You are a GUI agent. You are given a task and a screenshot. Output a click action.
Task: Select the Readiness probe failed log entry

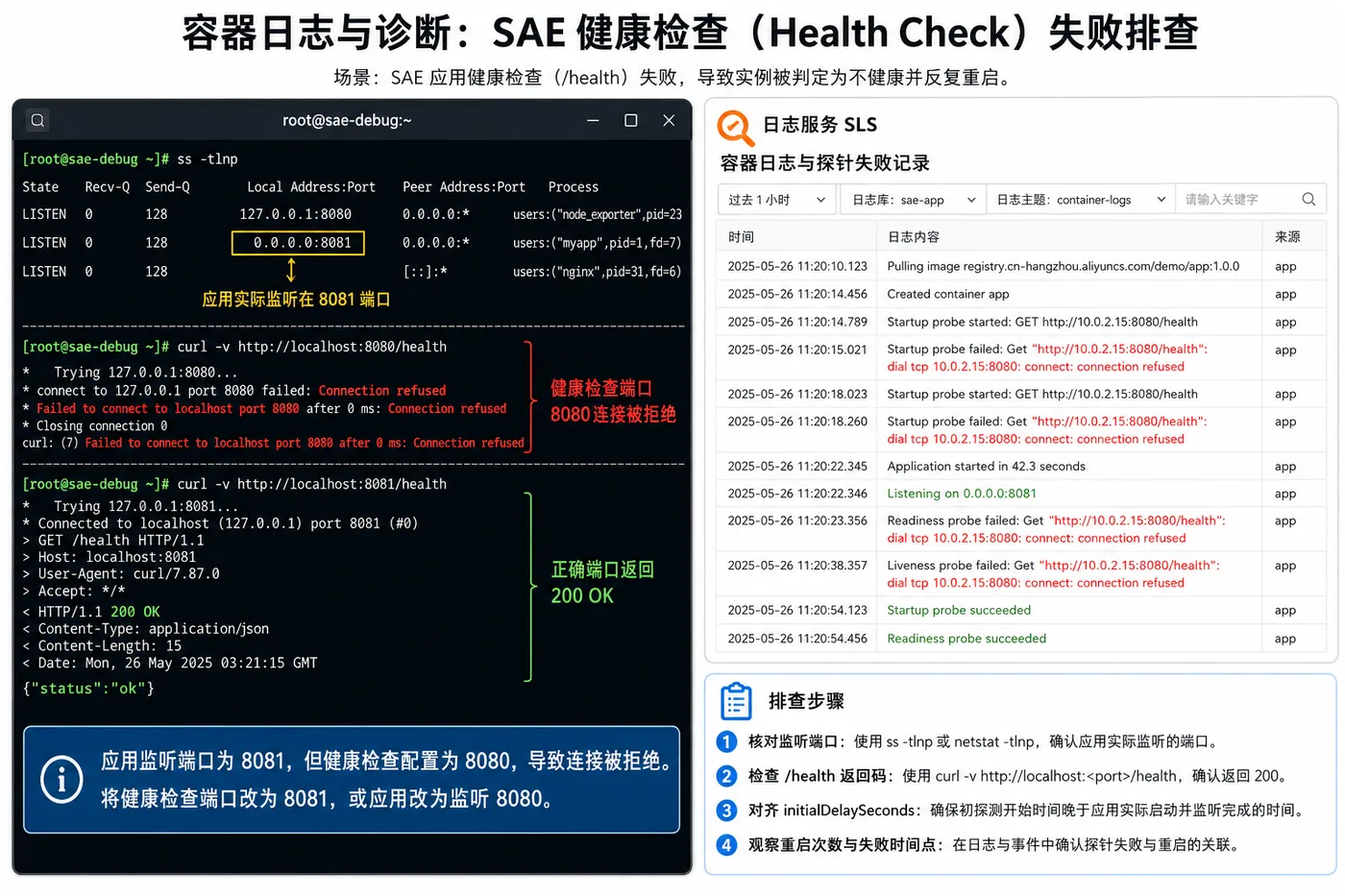[x=1021, y=529]
